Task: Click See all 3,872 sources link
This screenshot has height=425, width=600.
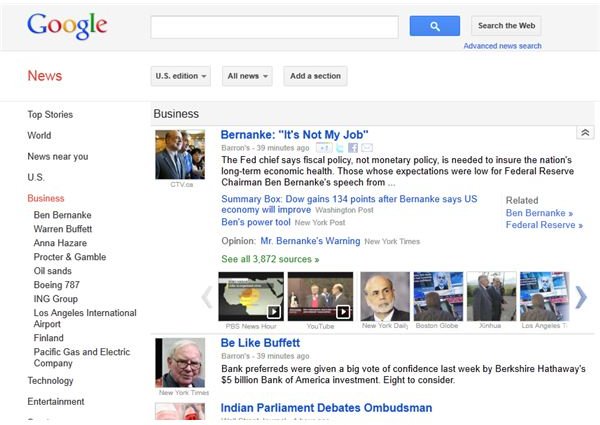Action: pyautogui.click(x=270, y=259)
